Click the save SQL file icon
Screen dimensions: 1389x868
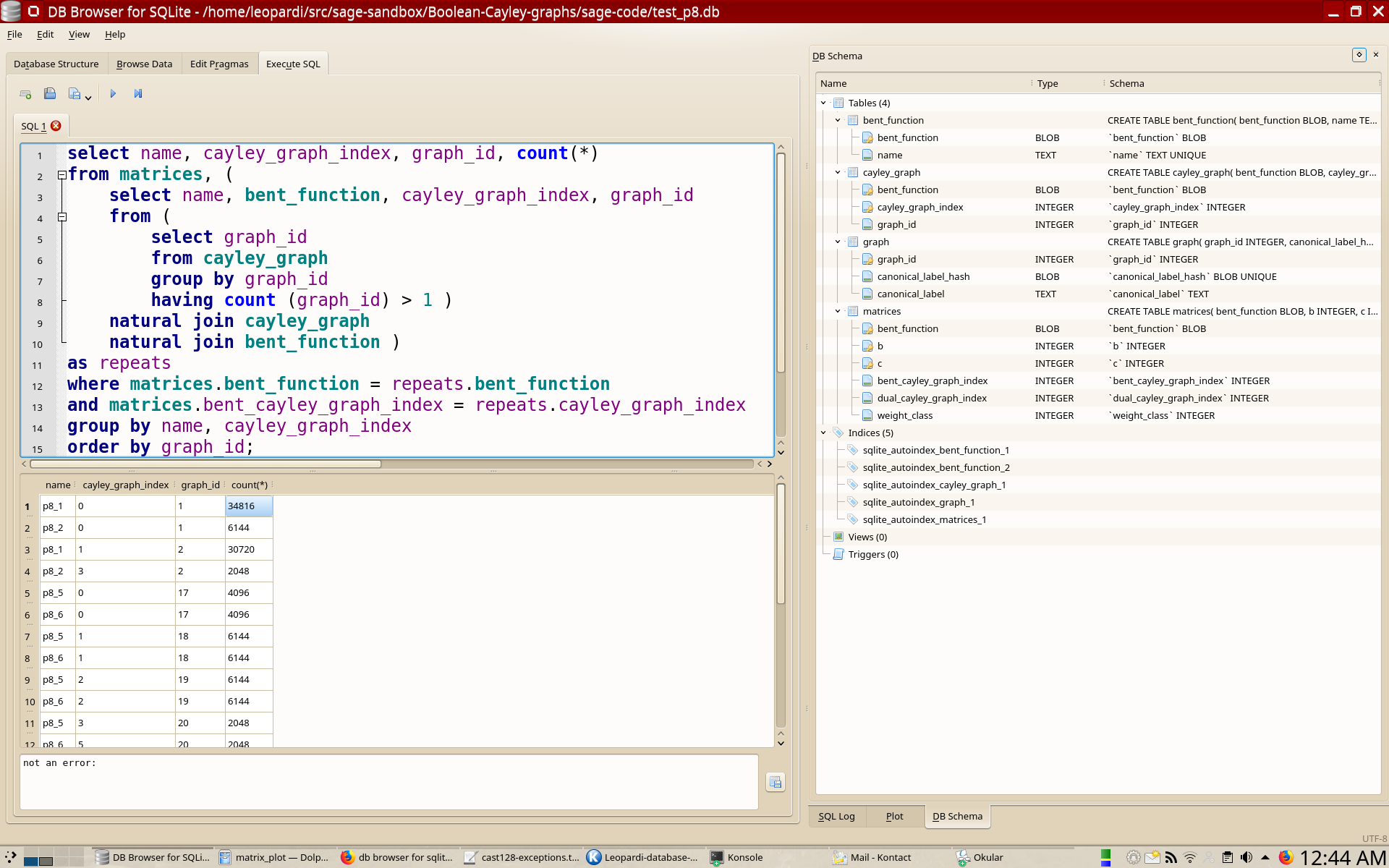tap(75, 94)
